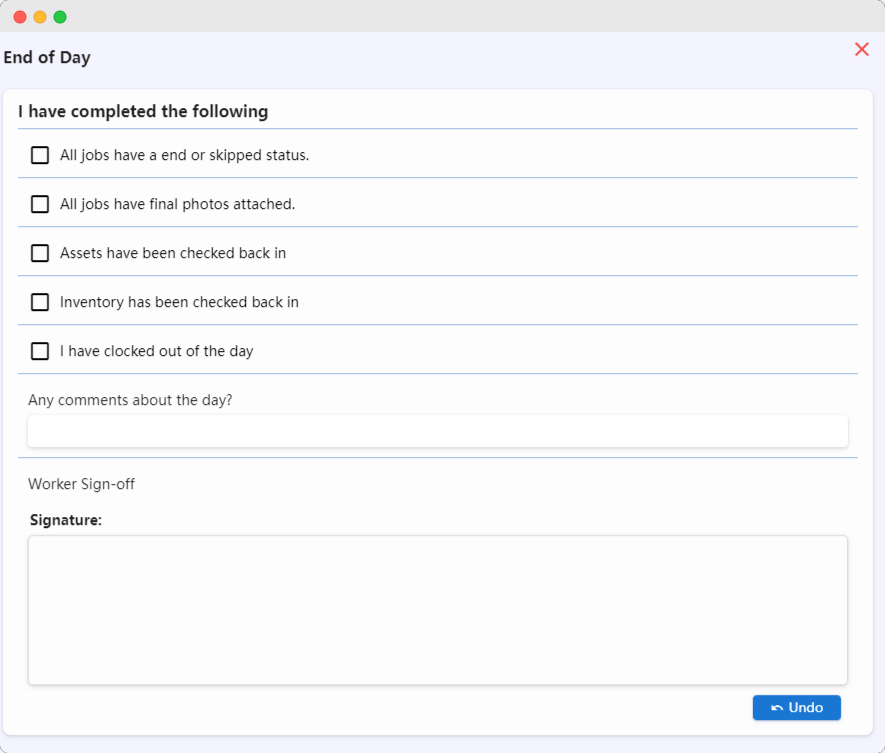Click the 'I have clocked out of the day' text

click(156, 351)
